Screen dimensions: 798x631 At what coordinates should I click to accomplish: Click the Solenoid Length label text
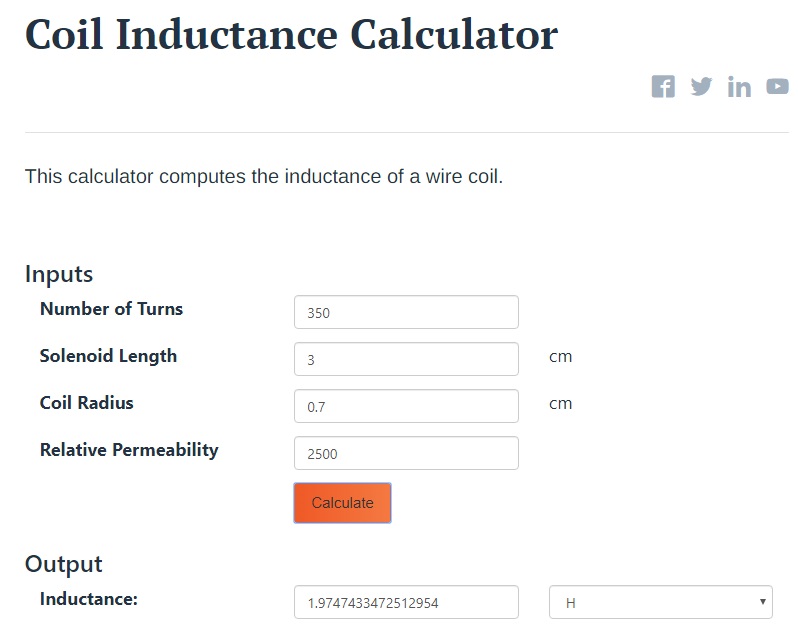[108, 356]
